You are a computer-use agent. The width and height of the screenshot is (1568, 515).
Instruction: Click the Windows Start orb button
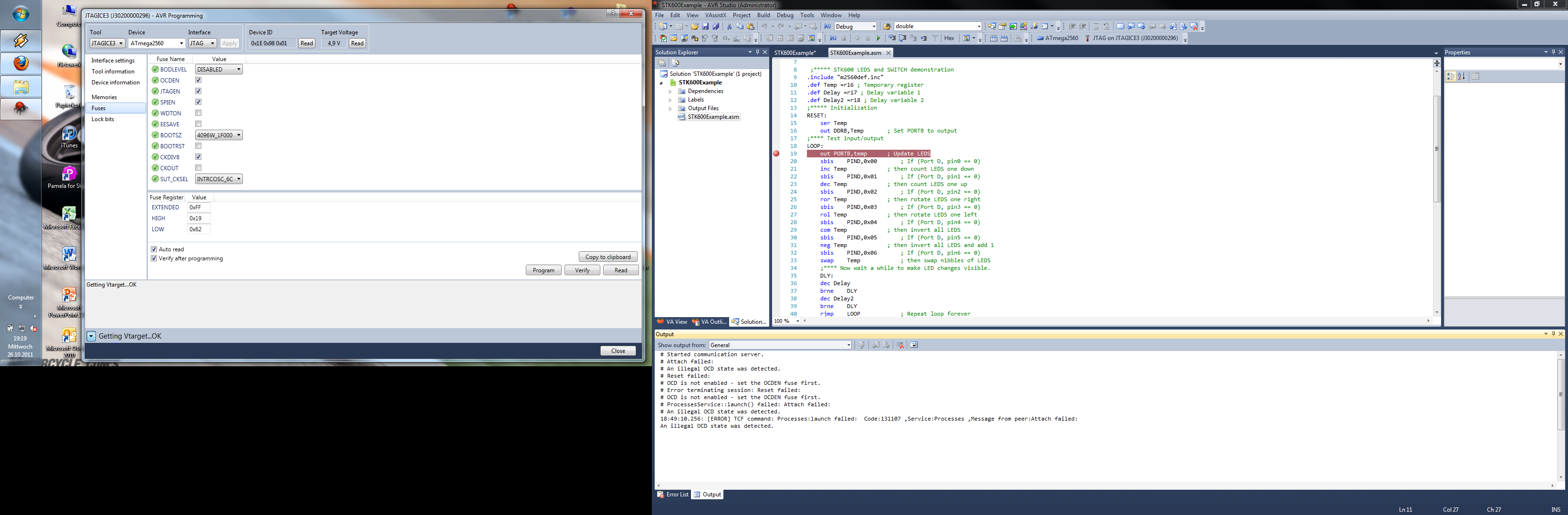coord(21,14)
